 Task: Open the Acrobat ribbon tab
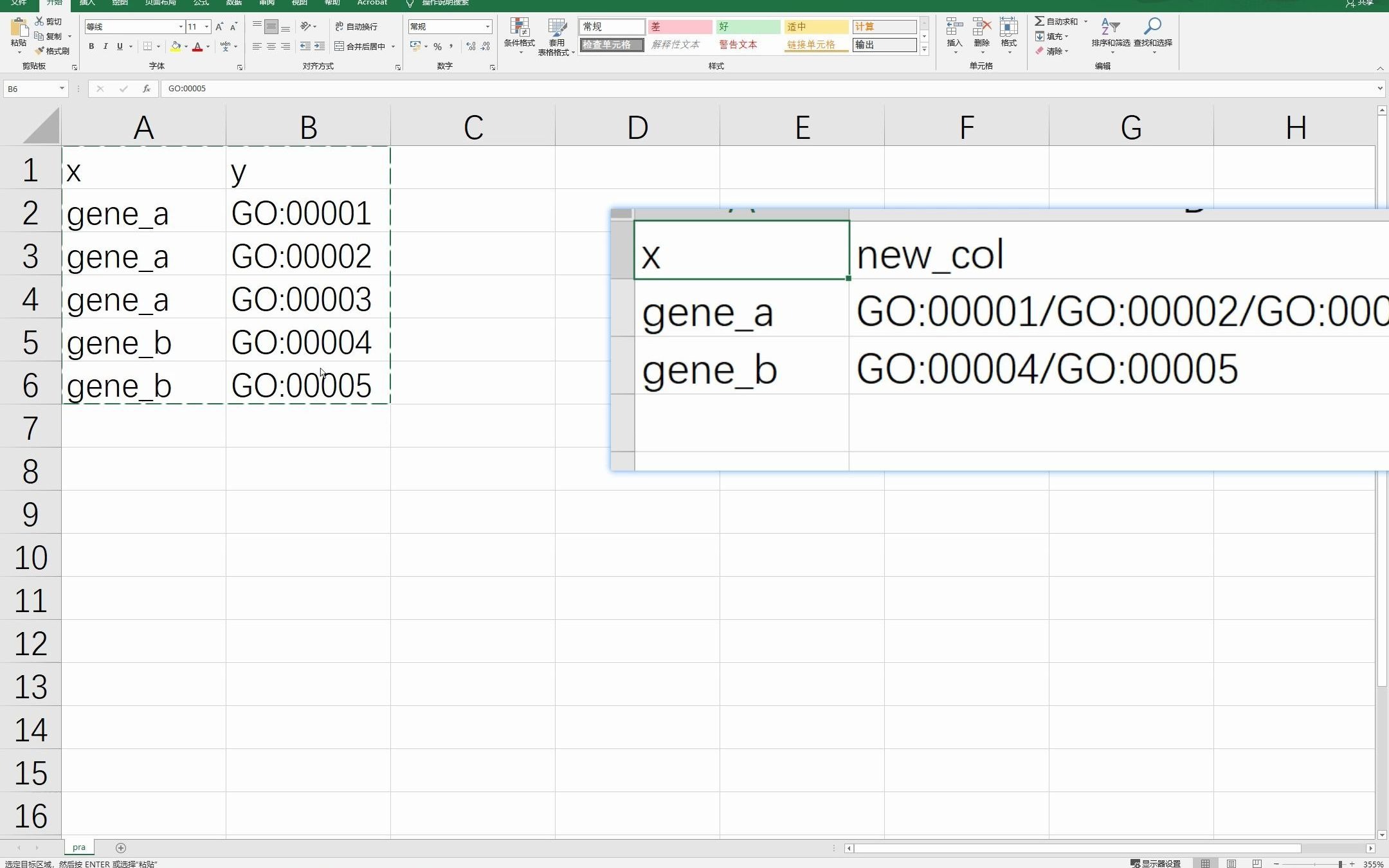coord(372,3)
